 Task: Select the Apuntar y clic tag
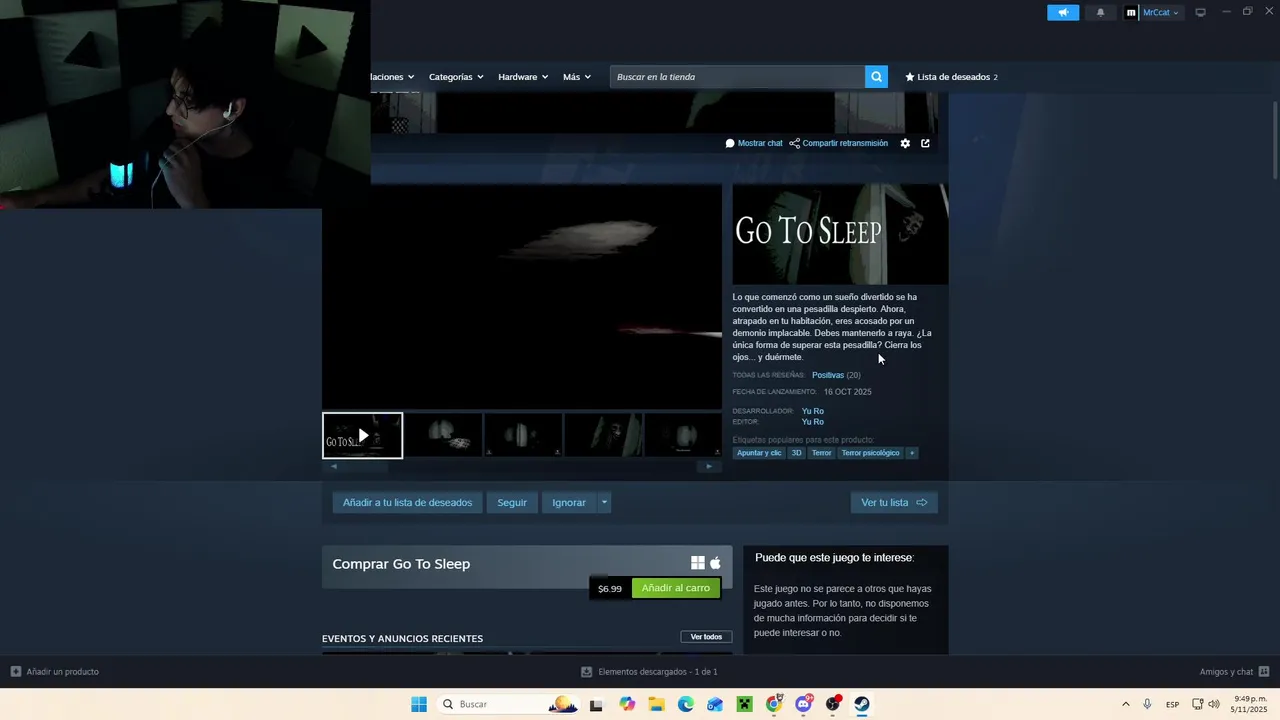pos(759,453)
